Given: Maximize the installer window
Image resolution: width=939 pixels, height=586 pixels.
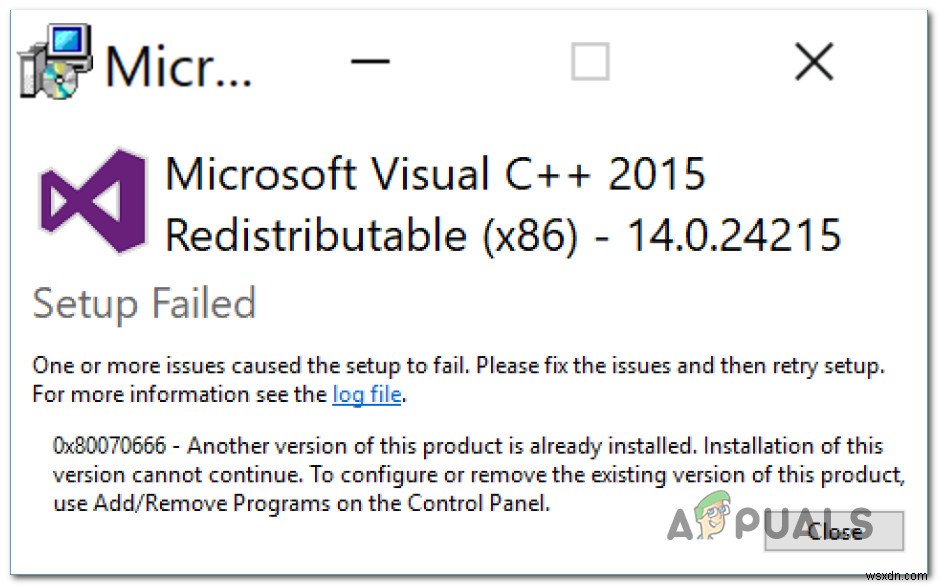Looking at the screenshot, I should coord(590,62).
